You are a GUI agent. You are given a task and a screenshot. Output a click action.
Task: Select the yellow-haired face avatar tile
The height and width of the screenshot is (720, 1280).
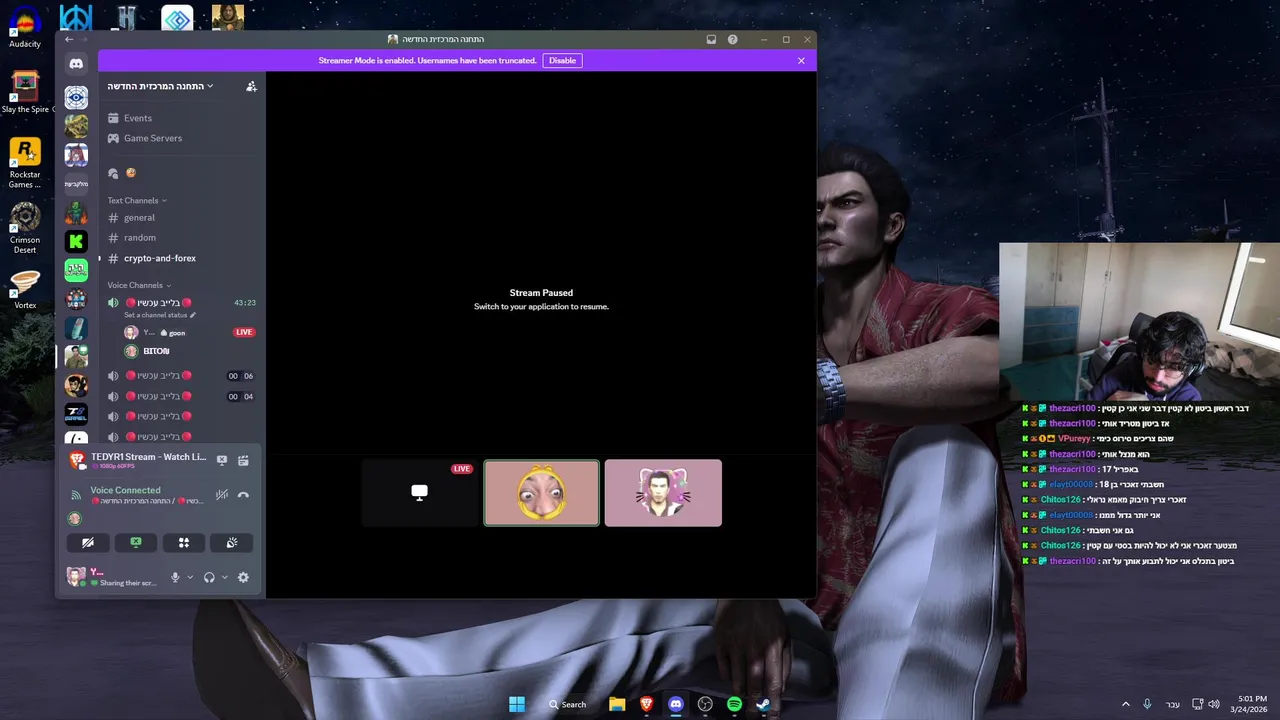pos(542,493)
